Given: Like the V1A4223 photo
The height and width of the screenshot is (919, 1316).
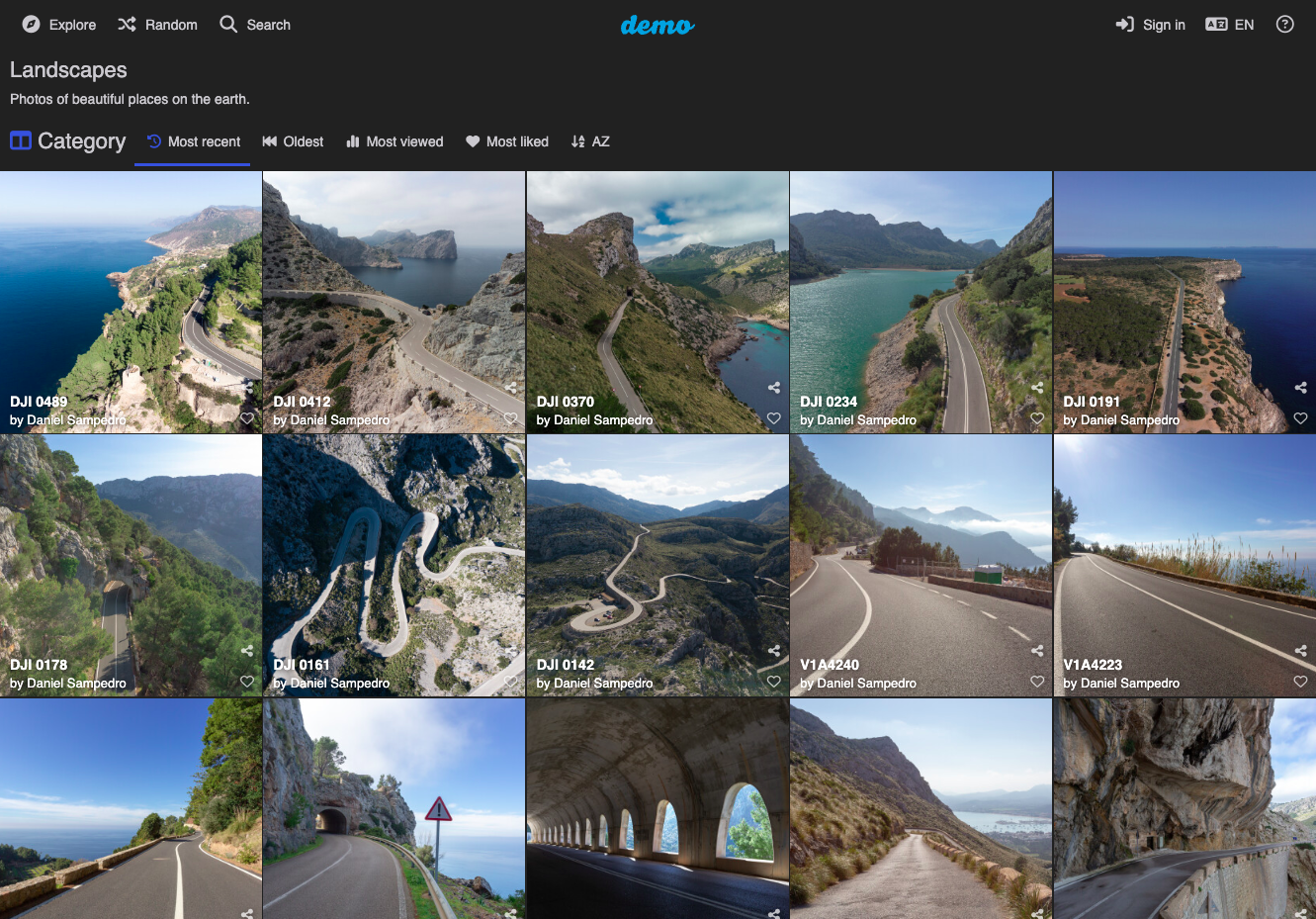Looking at the screenshot, I should (x=1301, y=682).
